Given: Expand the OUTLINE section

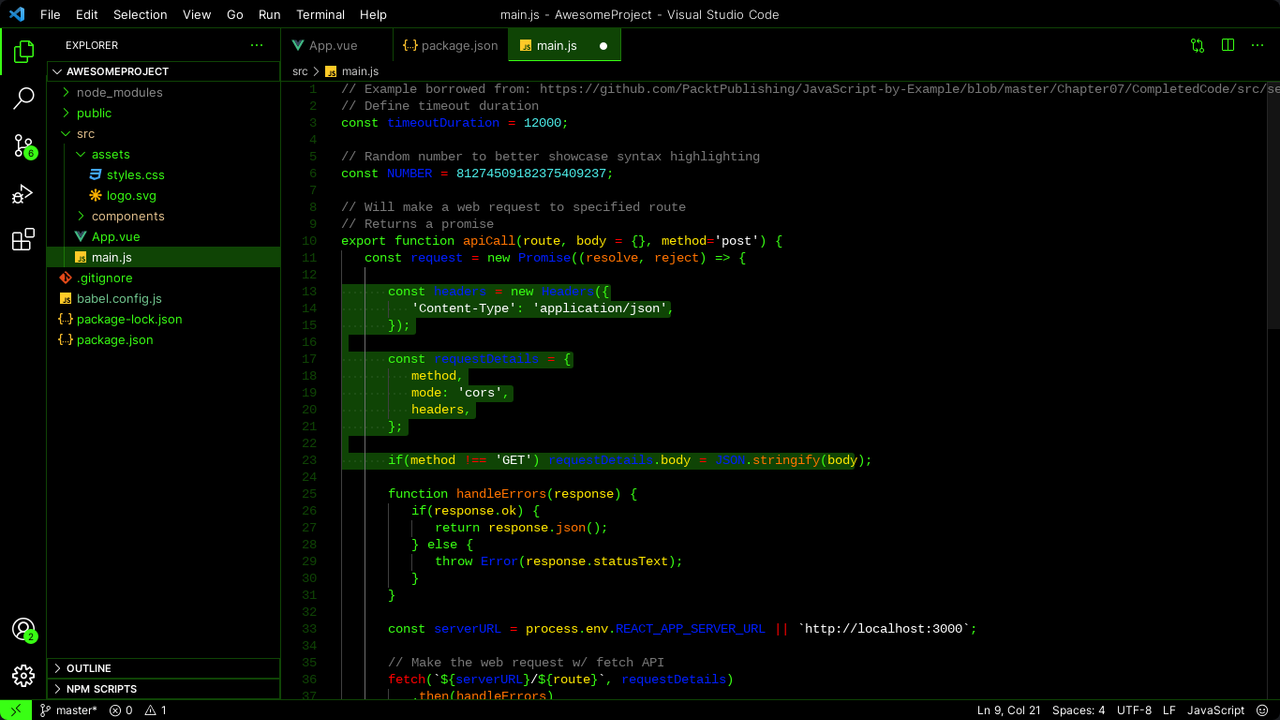Looking at the screenshot, I should point(164,668).
